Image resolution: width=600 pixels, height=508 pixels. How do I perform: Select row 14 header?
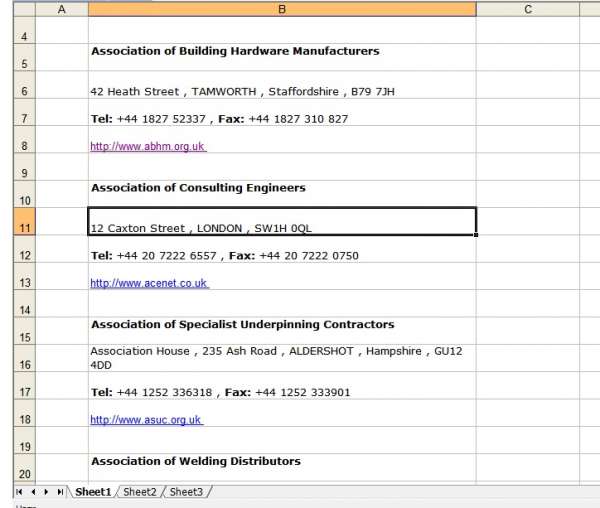(24, 304)
